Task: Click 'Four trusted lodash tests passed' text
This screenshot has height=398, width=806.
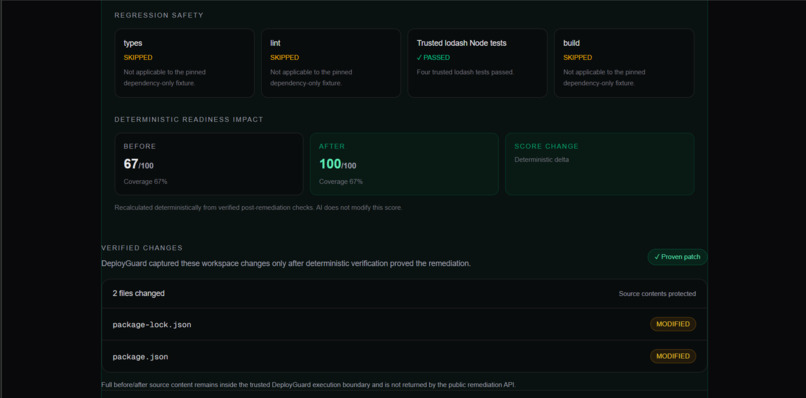Action: click(465, 72)
